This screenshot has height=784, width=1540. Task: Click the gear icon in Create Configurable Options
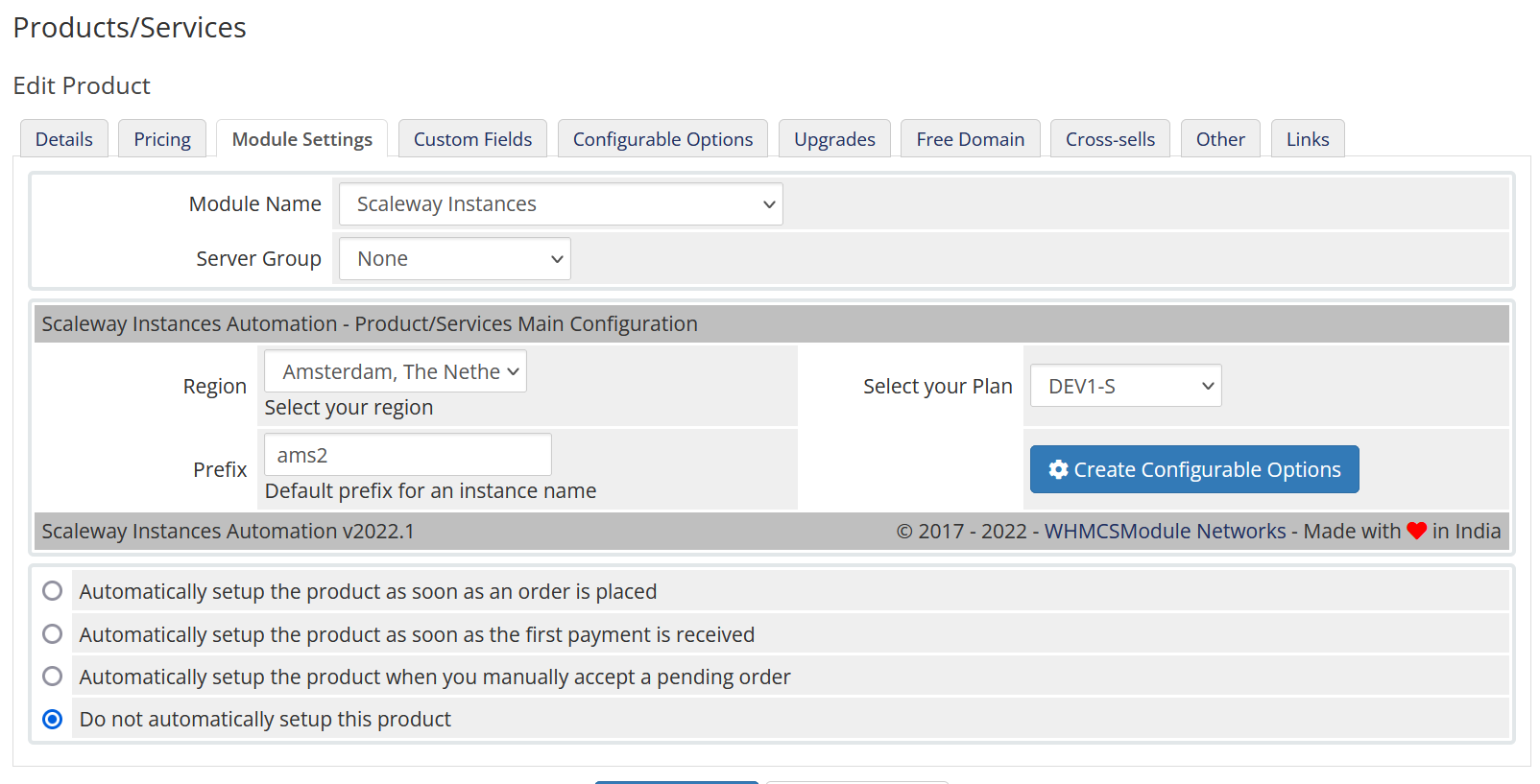coord(1058,469)
